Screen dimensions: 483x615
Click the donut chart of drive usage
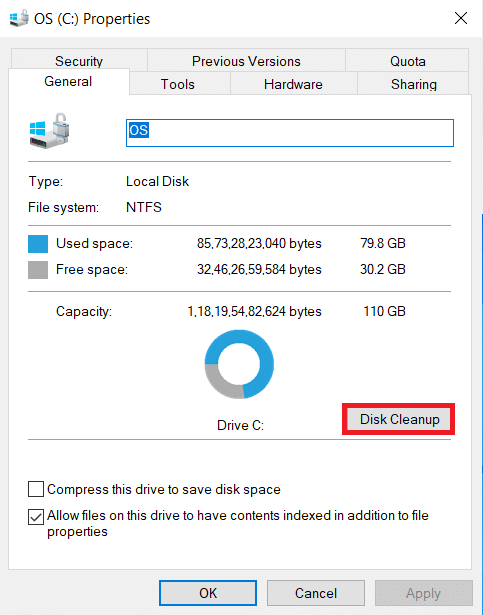pyautogui.click(x=239, y=364)
